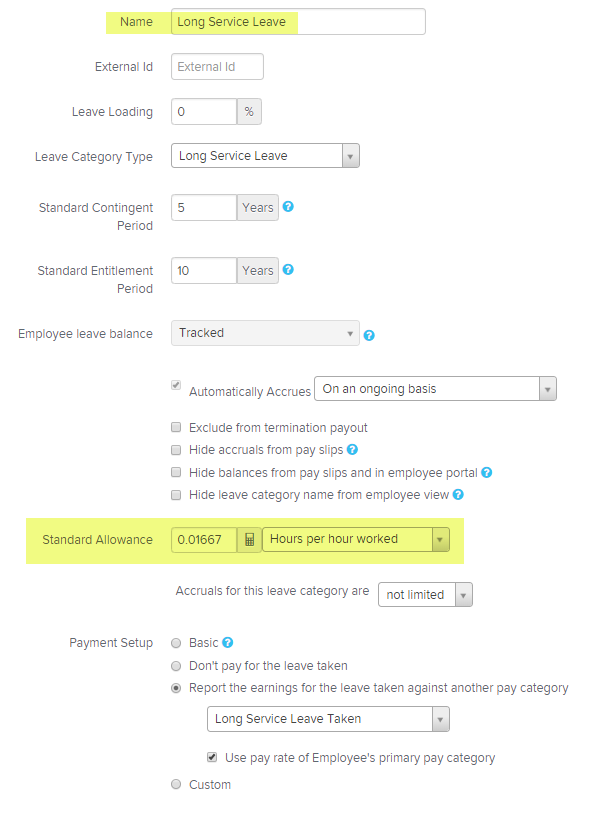The width and height of the screenshot is (614, 814).
Task: Open the Long Service Leave Taken pay category dropdown
Action: click(x=328, y=719)
